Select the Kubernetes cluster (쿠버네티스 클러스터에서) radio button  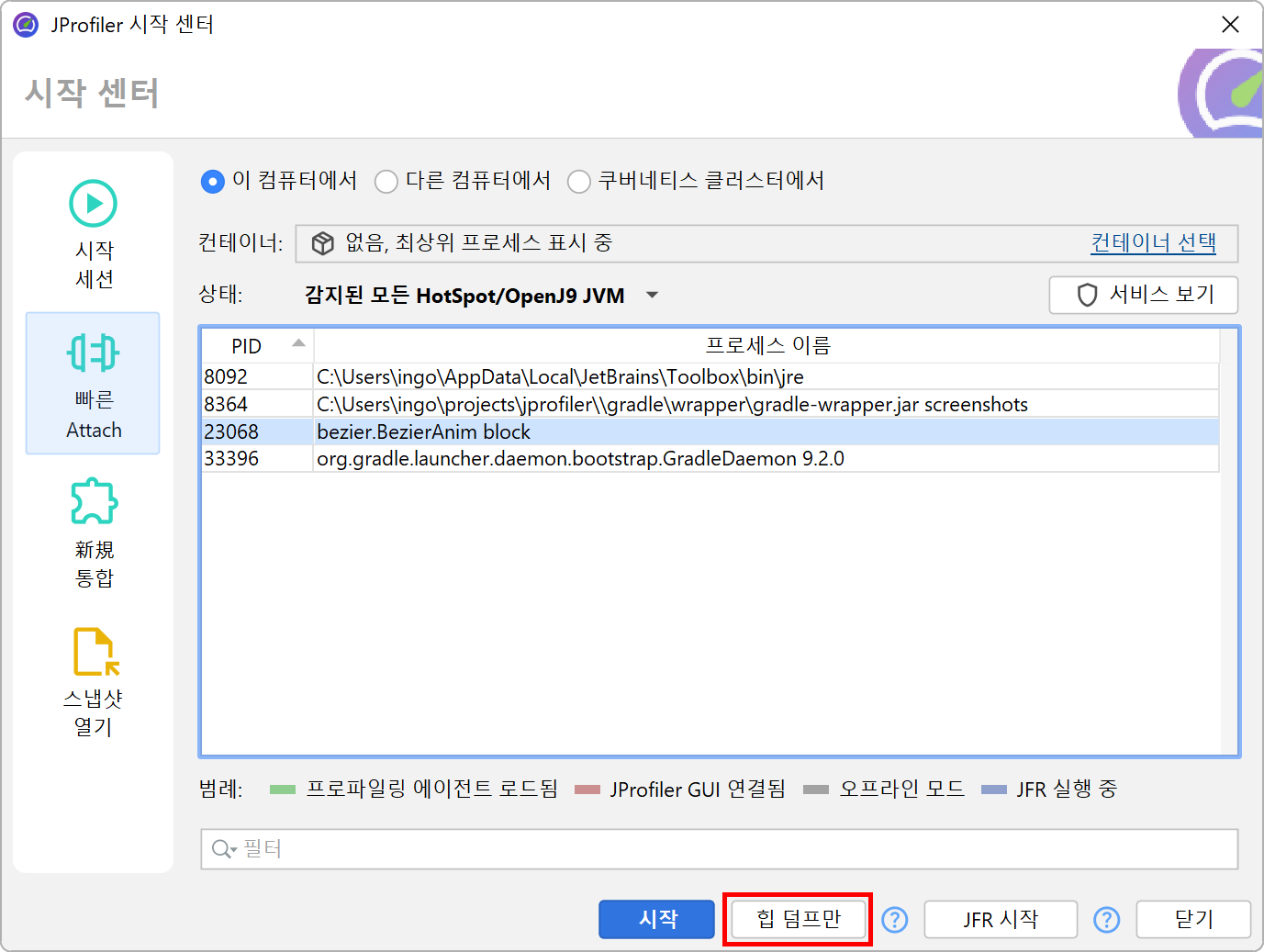click(x=579, y=182)
